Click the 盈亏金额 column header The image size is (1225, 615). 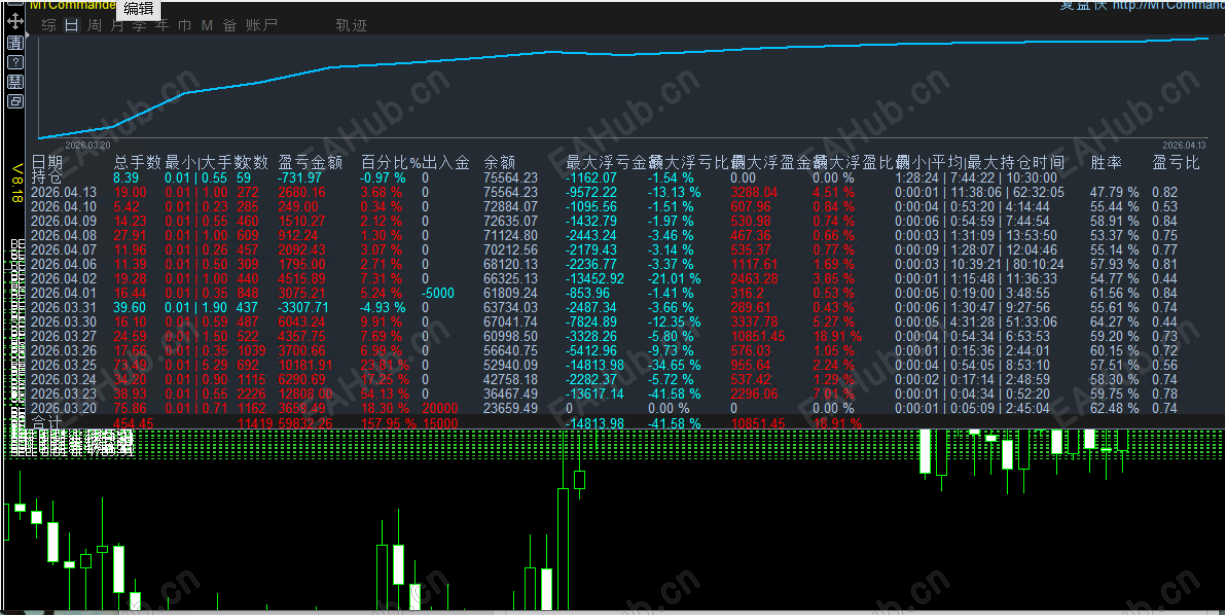(311, 162)
